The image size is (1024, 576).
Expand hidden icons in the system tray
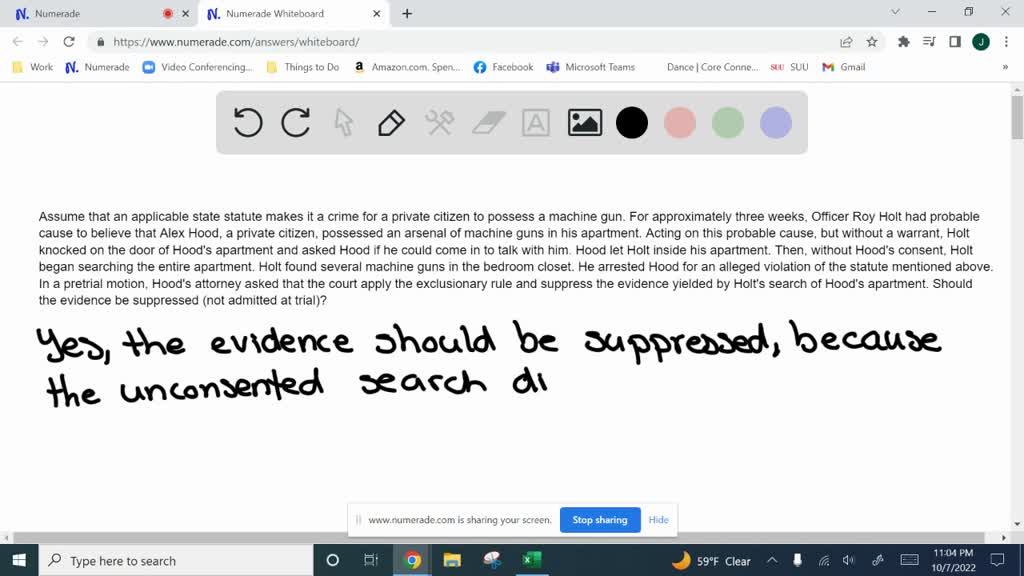pos(773,561)
